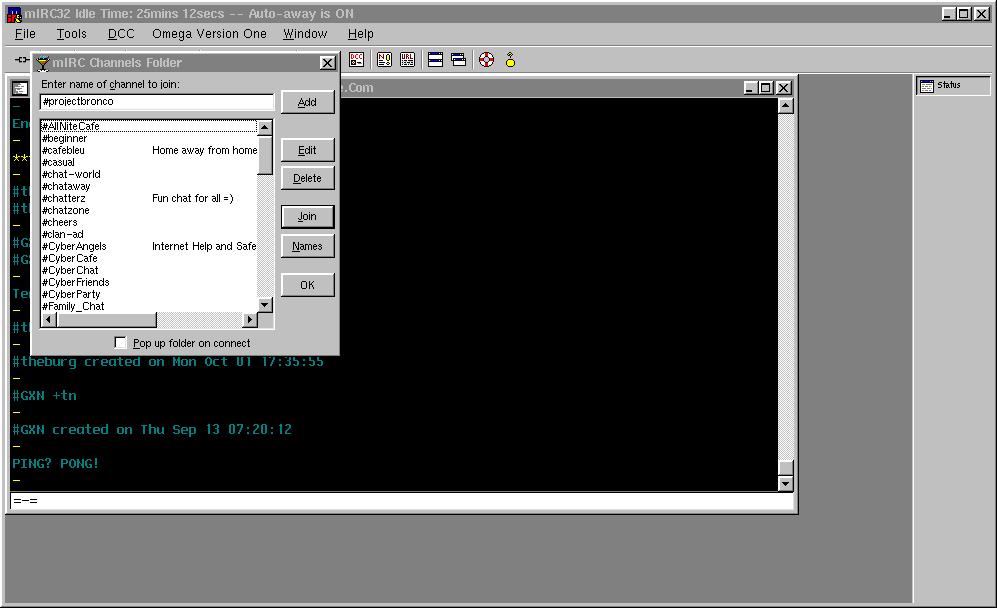Confirm the dialog with OK
This screenshot has width=997, height=608.
[307, 285]
